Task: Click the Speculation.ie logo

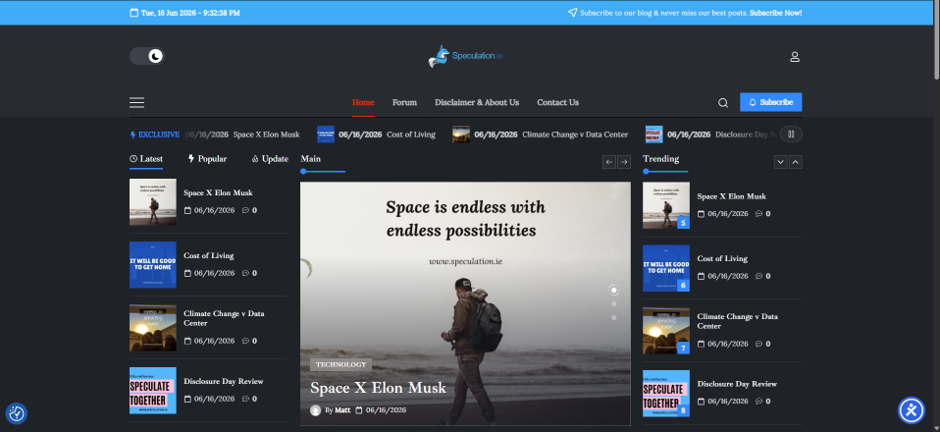Action: pos(465,56)
